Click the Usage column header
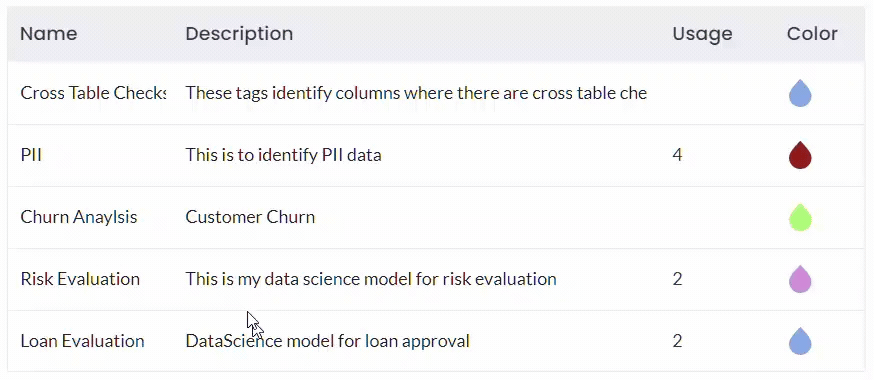 coord(702,33)
